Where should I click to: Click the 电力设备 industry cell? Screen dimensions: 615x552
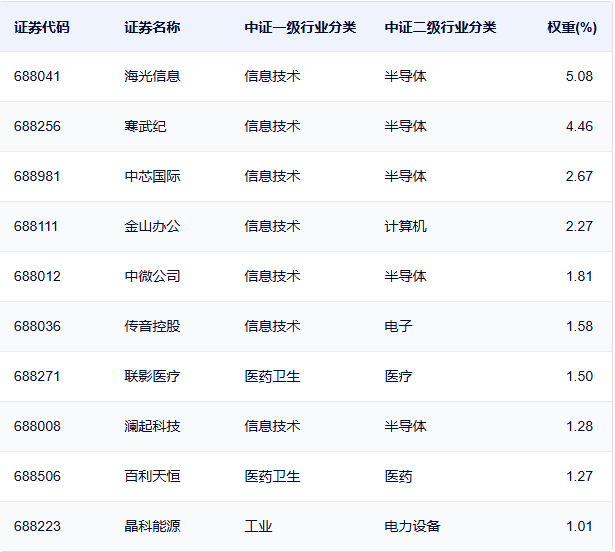point(412,526)
